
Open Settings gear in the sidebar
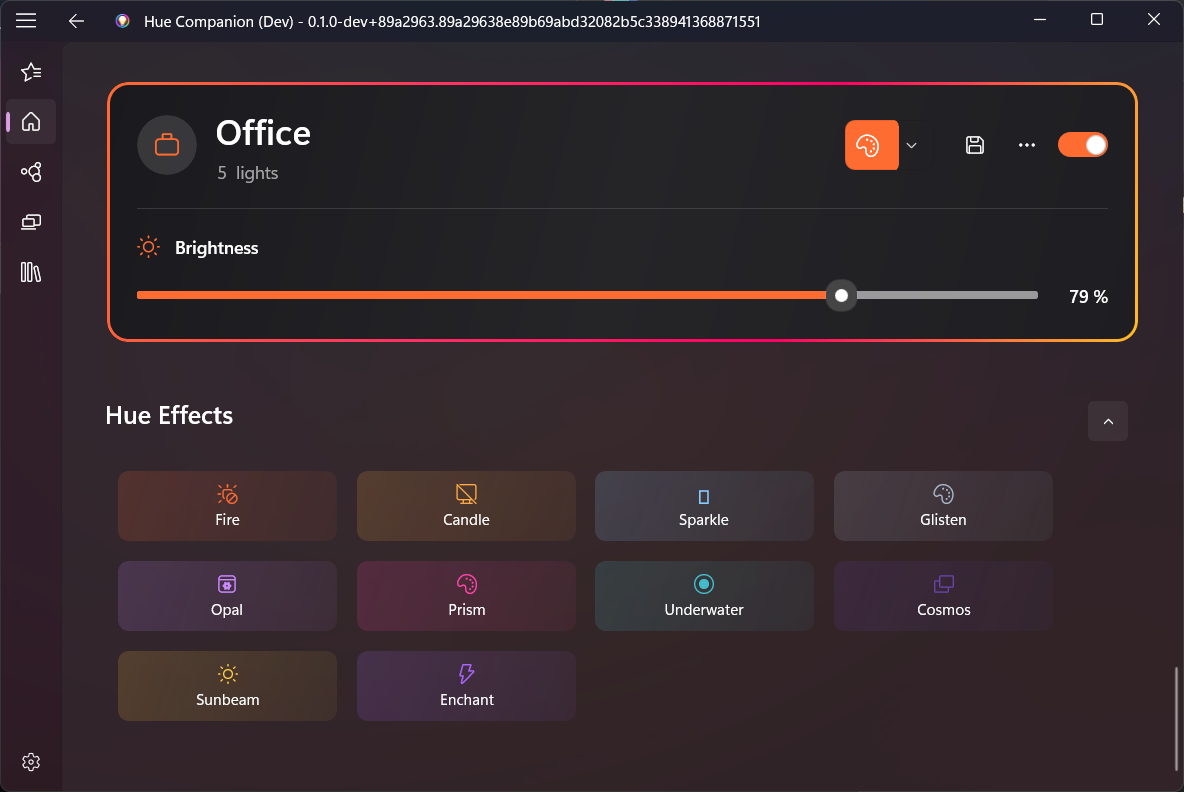[x=31, y=762]
